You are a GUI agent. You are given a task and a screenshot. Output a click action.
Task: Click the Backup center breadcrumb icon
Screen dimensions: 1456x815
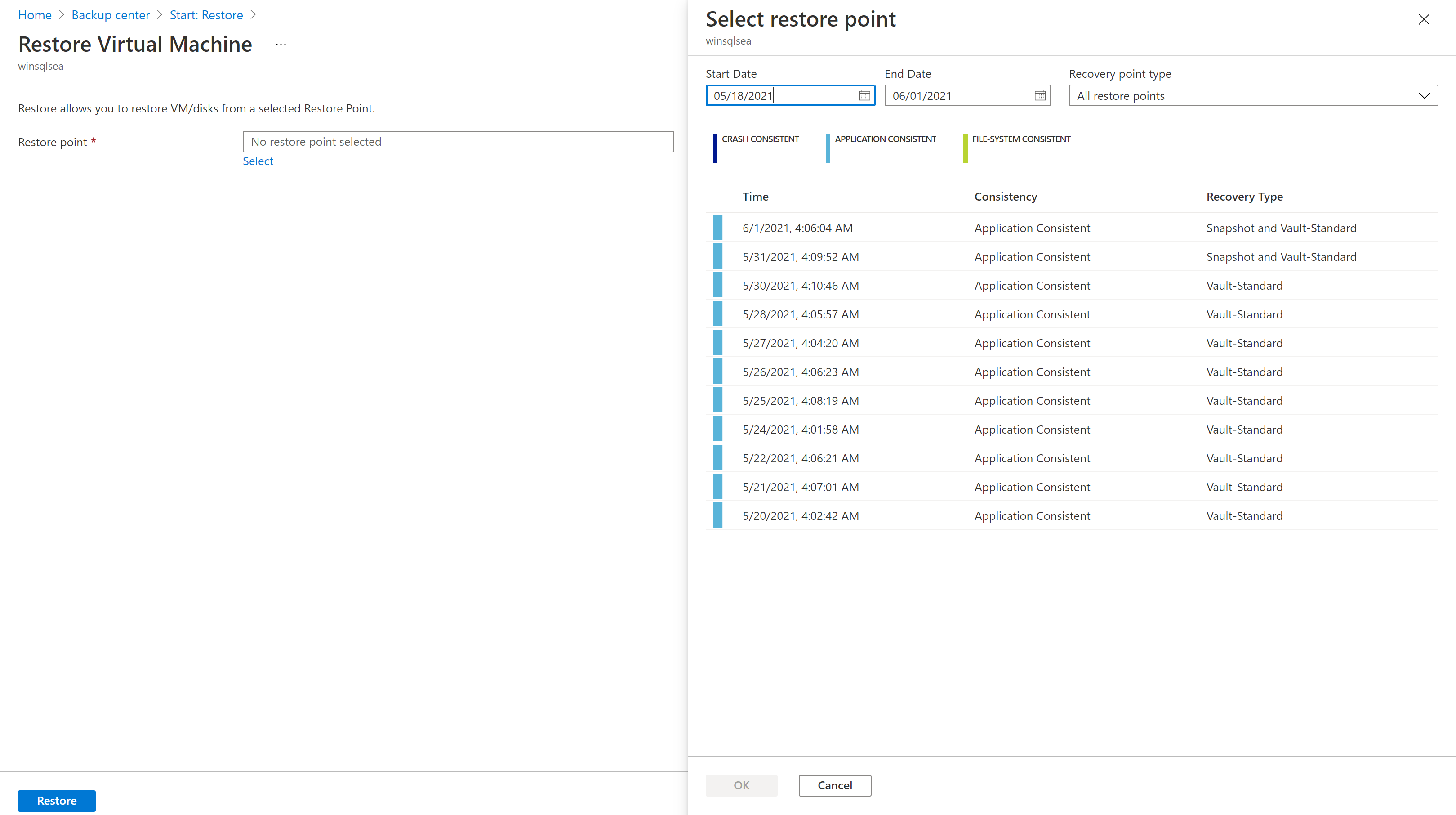[110, 15]
